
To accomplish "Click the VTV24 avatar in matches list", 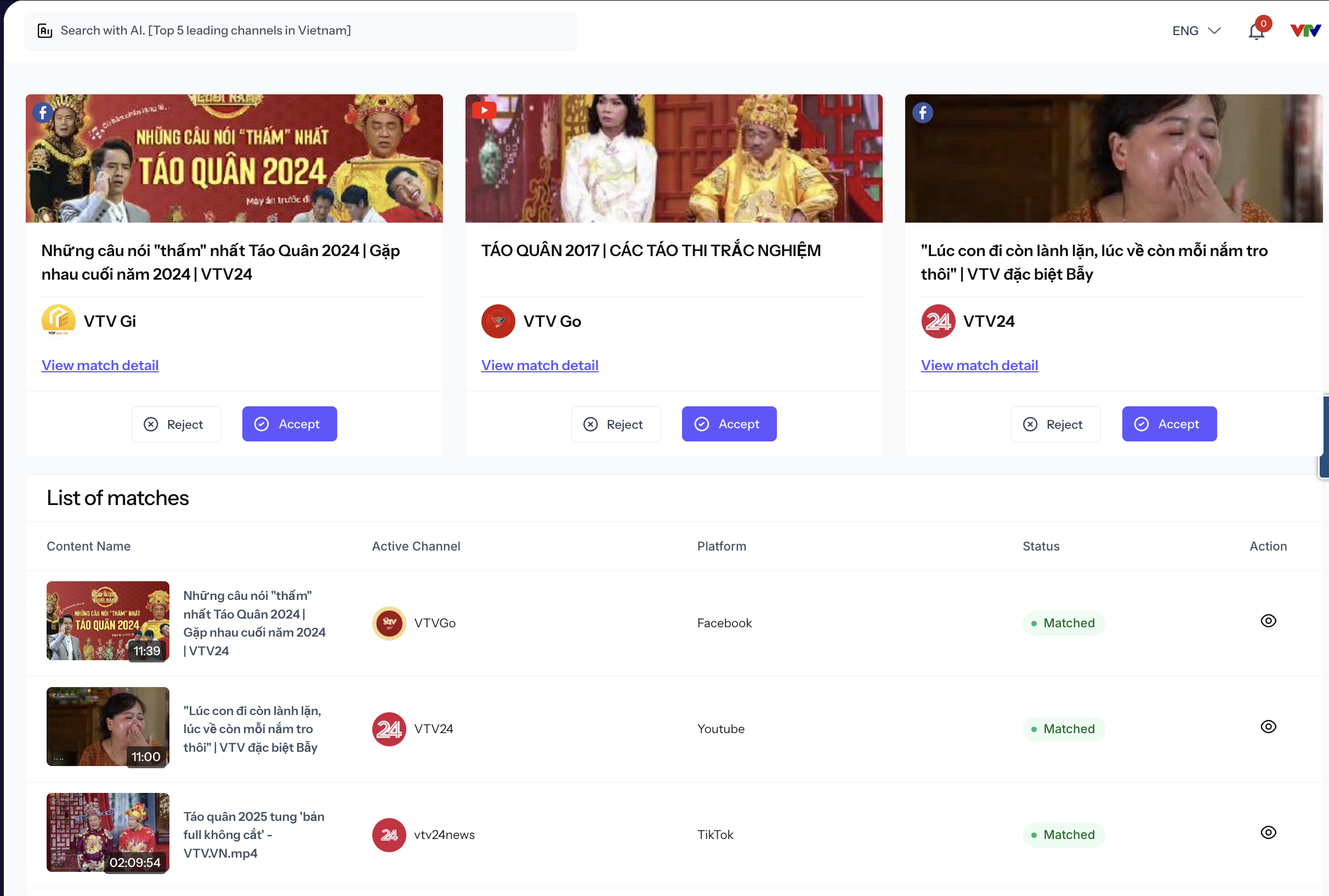I will click(x=389, y=729).
